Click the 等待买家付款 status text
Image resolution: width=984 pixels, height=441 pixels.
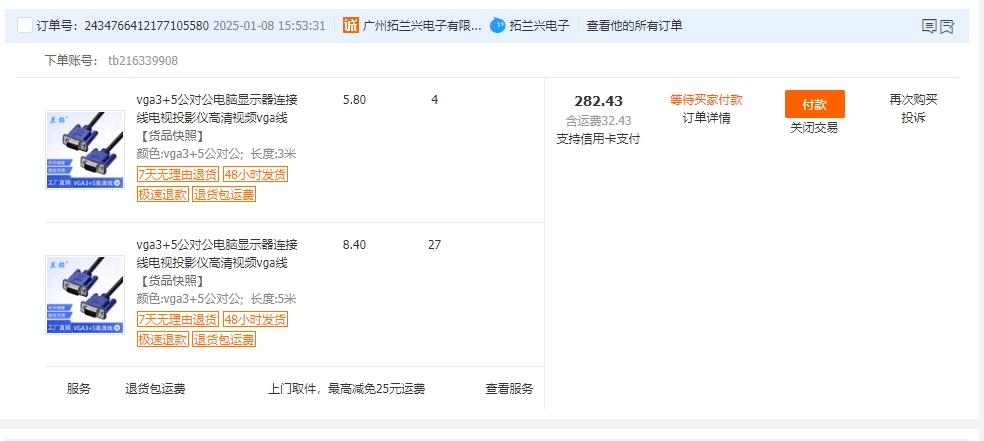[706, 100]
